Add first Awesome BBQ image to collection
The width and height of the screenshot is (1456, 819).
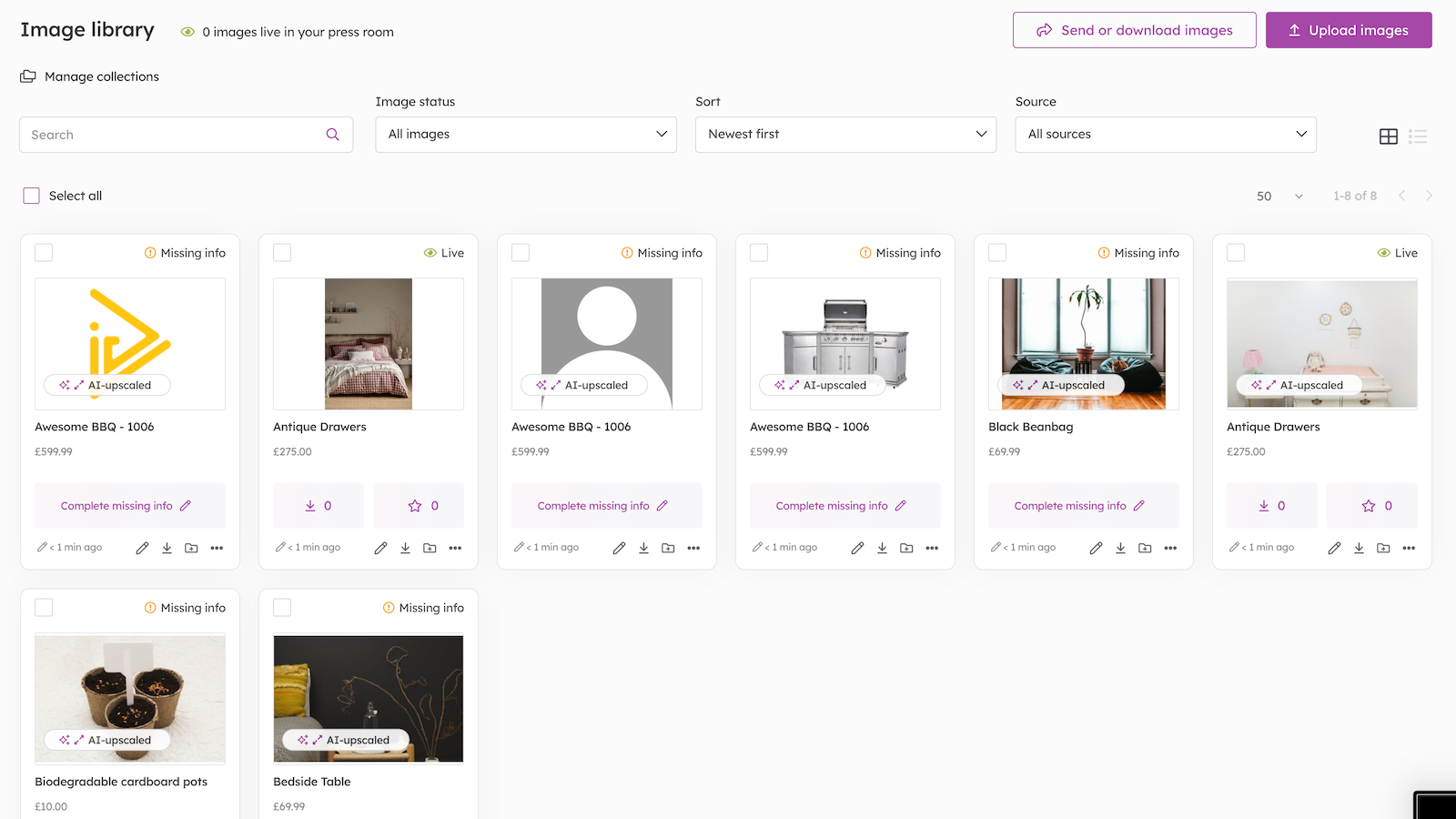coord(191,548)
